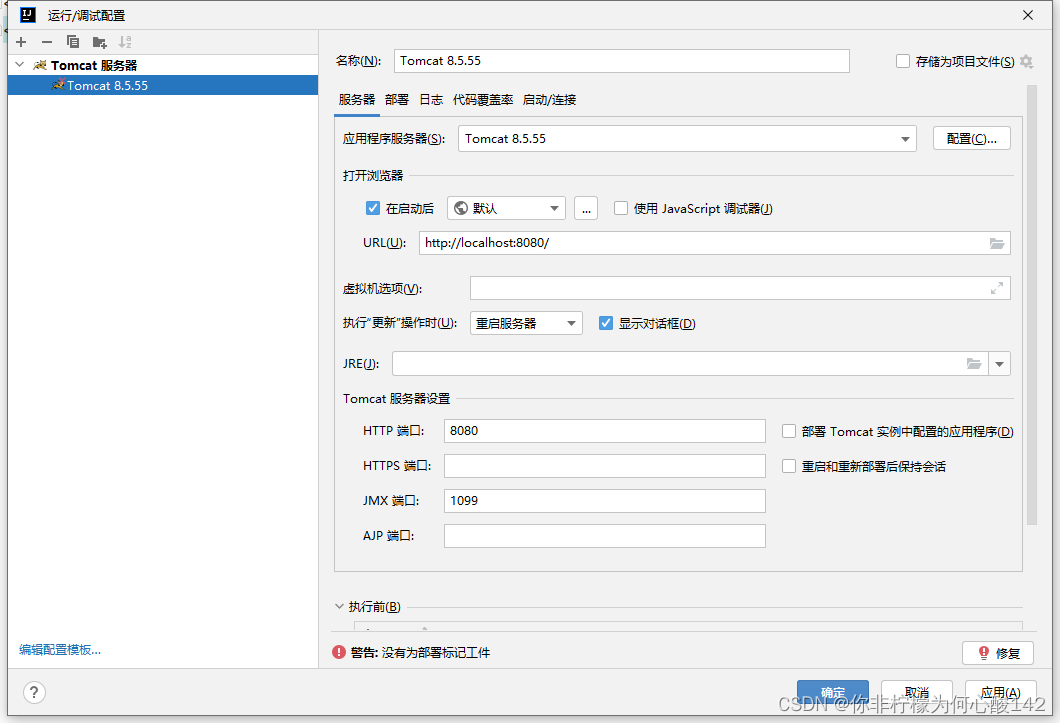Click the vertical scrollbar of the settings panel

[x=1031, y=304]
